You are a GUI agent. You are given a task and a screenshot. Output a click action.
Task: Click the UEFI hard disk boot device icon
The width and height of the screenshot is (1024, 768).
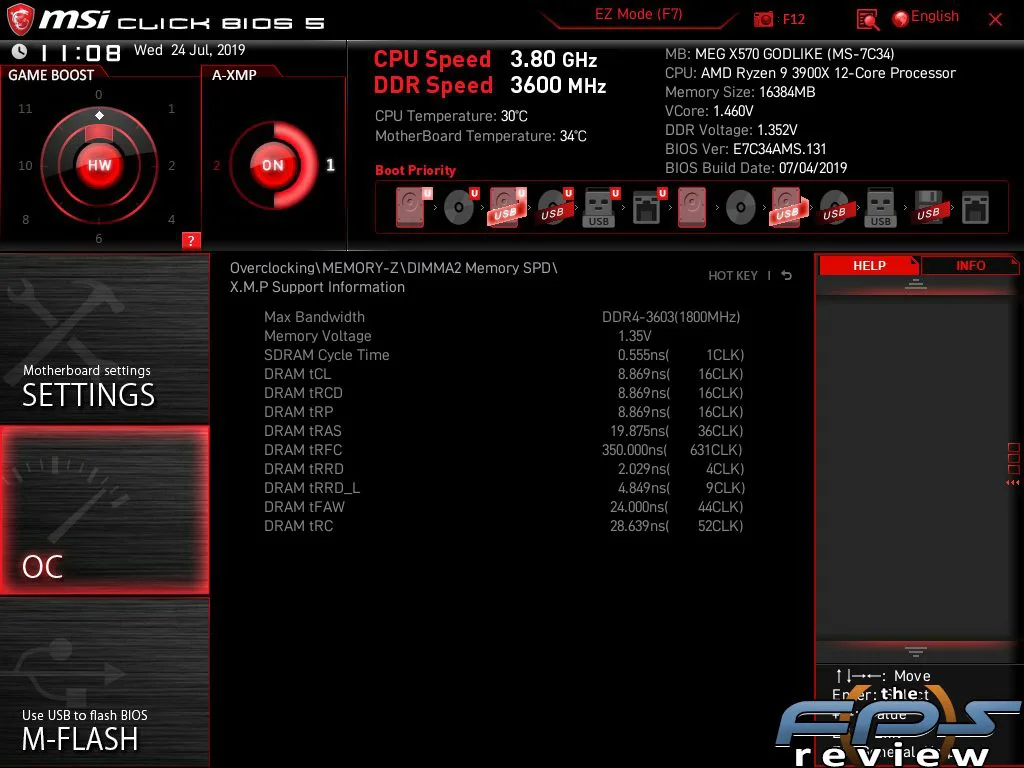click(x=413, y=208)
